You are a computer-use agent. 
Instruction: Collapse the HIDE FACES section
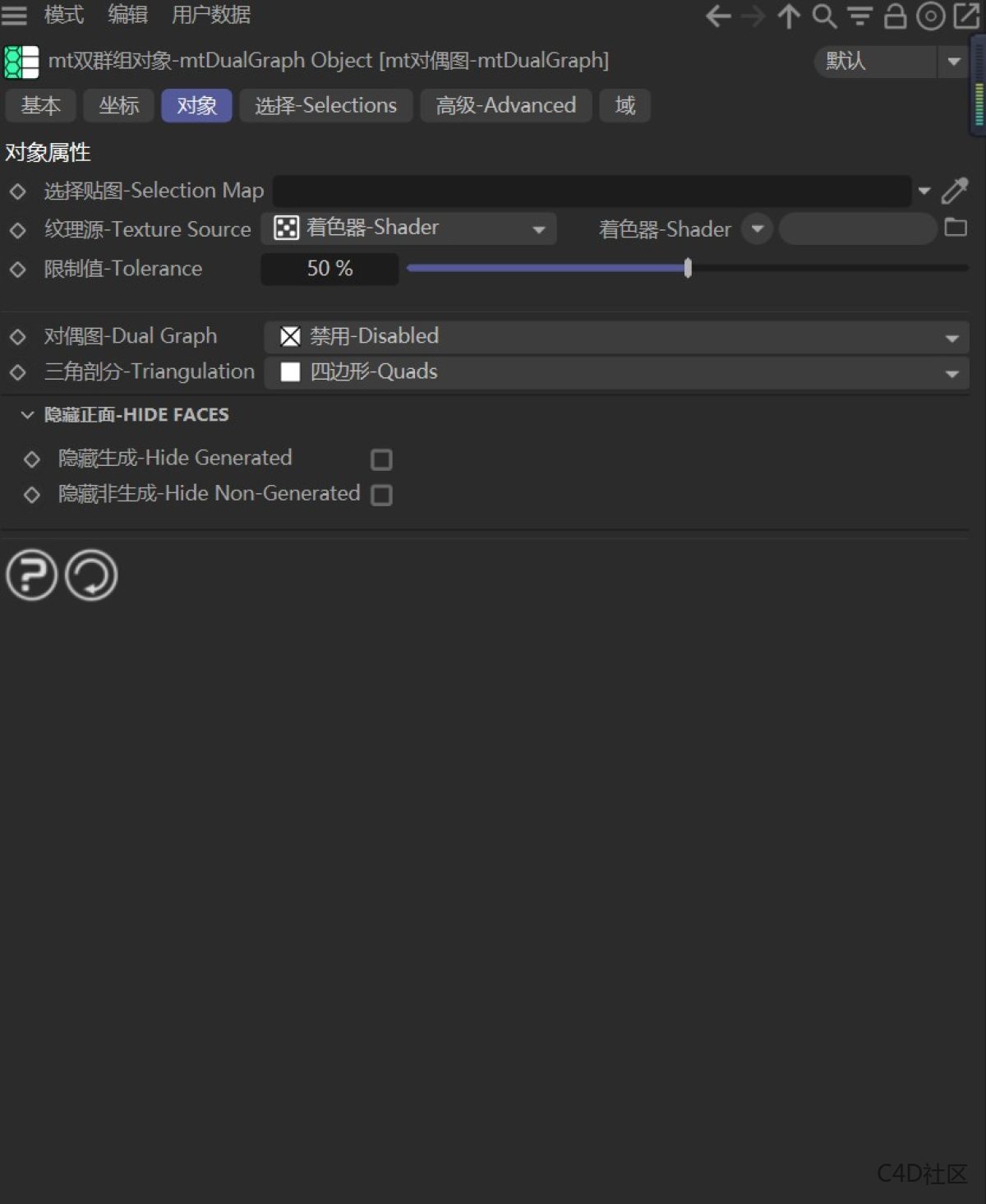coord(26,414)
